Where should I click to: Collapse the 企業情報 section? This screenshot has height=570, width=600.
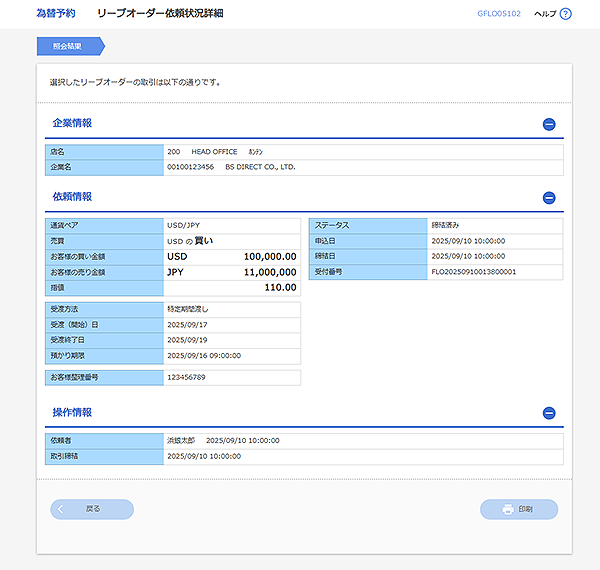pyautogui.click(x=549, y=124)
